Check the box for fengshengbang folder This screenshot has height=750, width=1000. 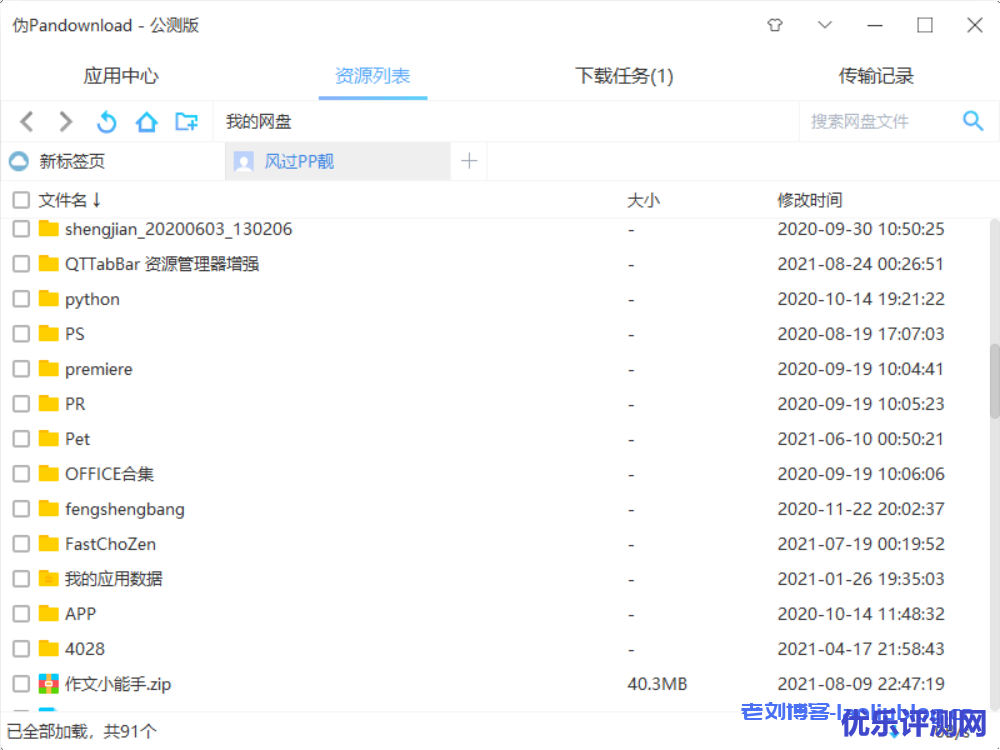pos(21,509)
